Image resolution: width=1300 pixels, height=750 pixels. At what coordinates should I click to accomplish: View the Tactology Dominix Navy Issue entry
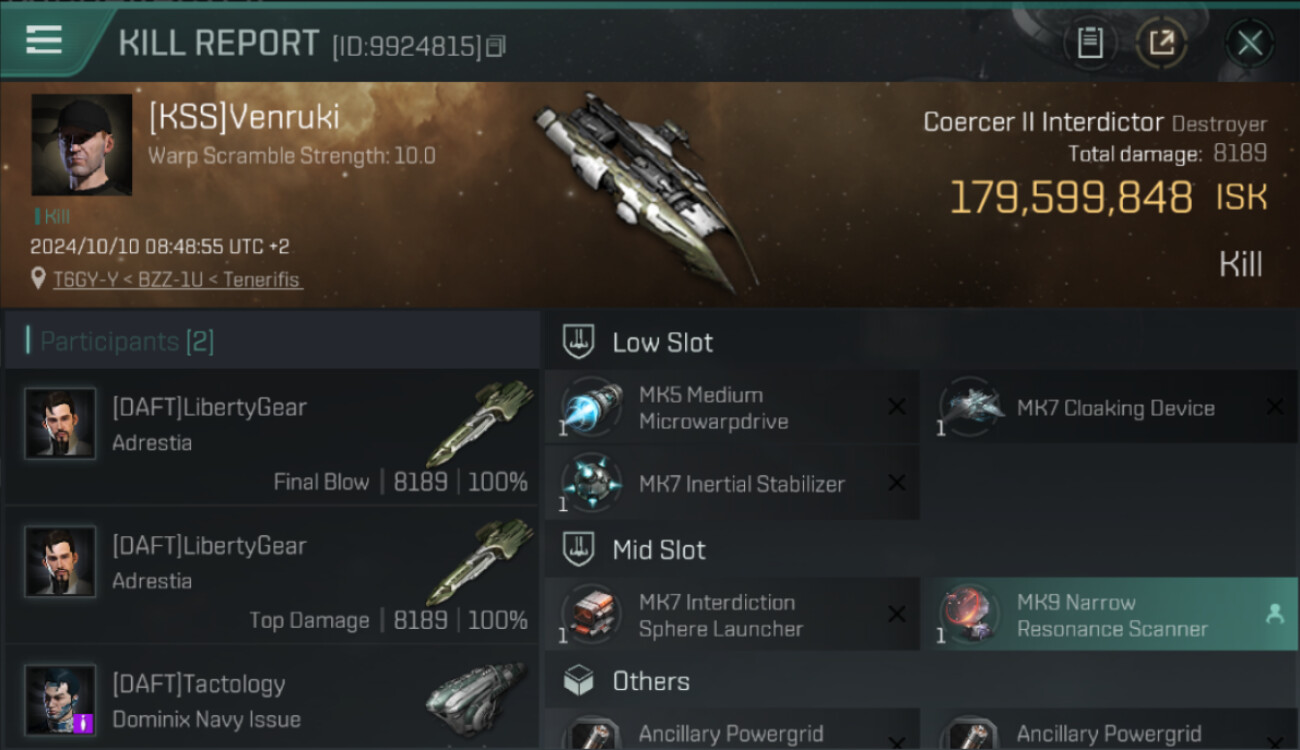[272, 699]
